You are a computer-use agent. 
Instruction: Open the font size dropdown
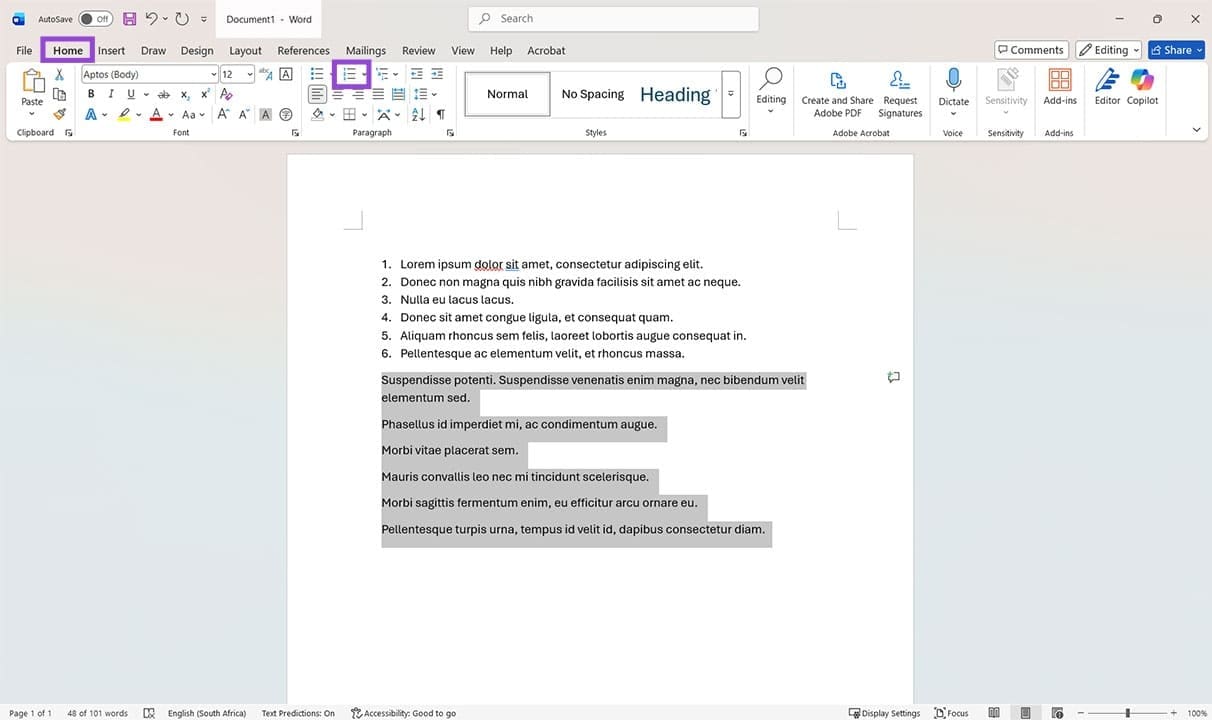(x=248, y=73)
